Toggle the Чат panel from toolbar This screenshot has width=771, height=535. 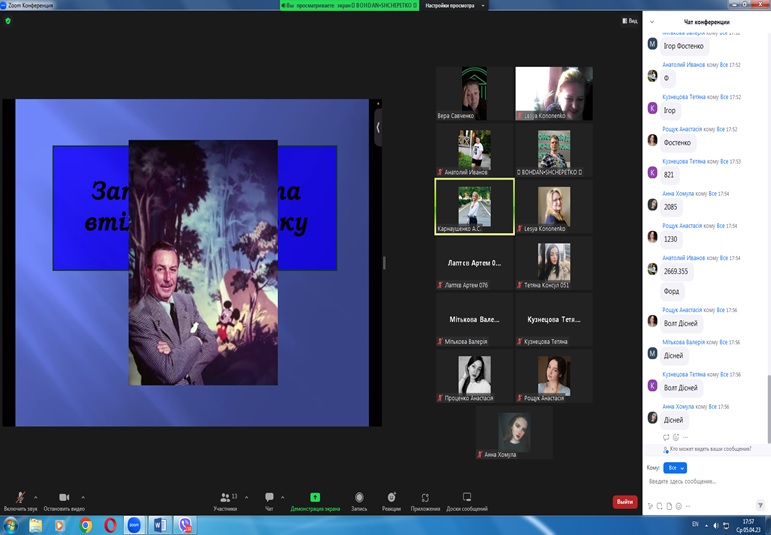click(x=269, y=502)
